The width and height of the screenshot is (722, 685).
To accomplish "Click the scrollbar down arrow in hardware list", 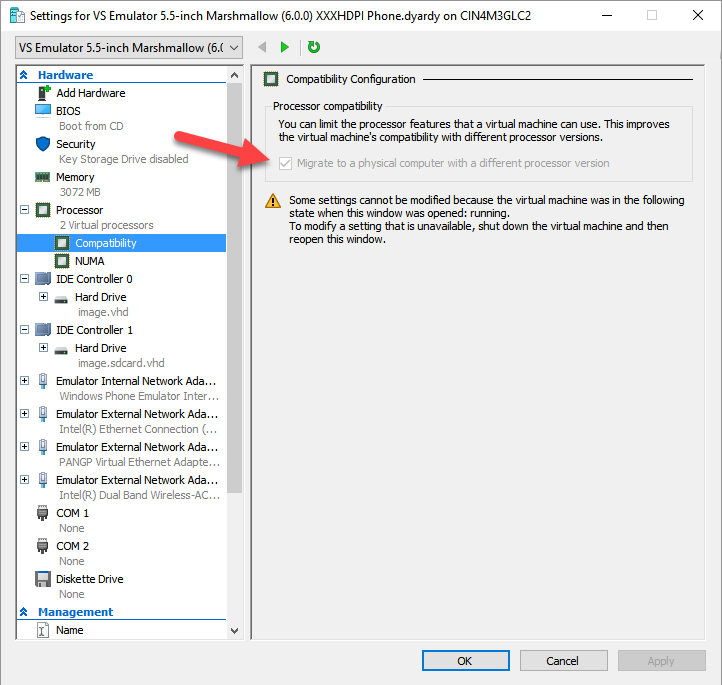I will coord(235,631).
